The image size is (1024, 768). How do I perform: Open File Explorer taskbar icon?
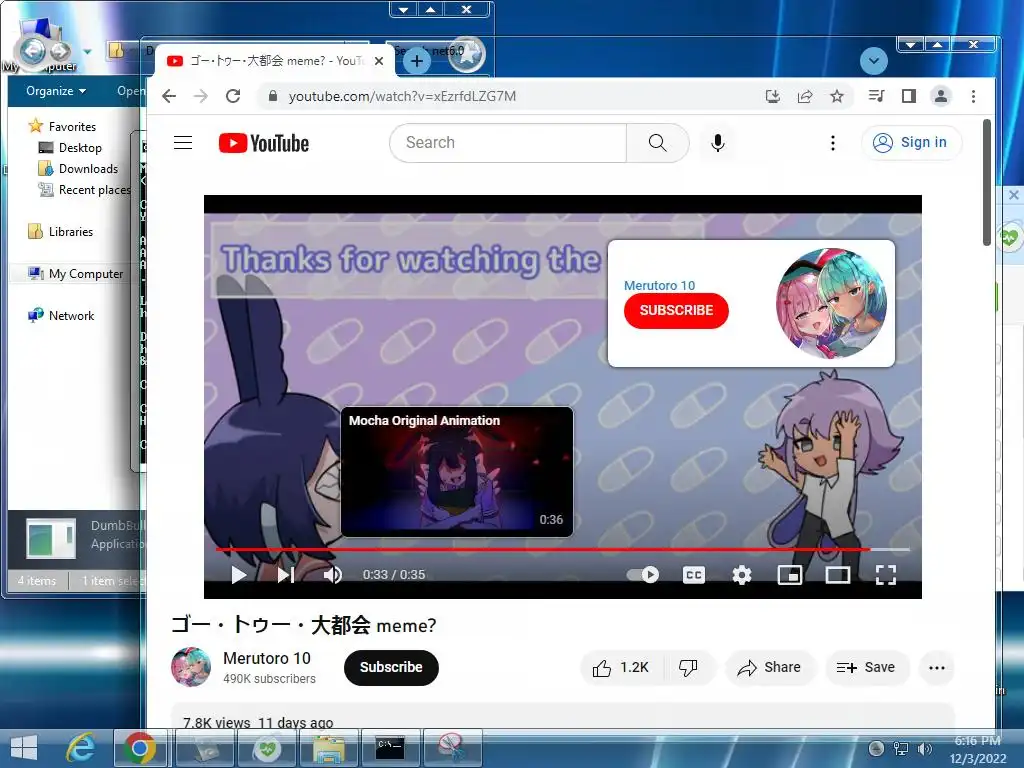[329, 748]
